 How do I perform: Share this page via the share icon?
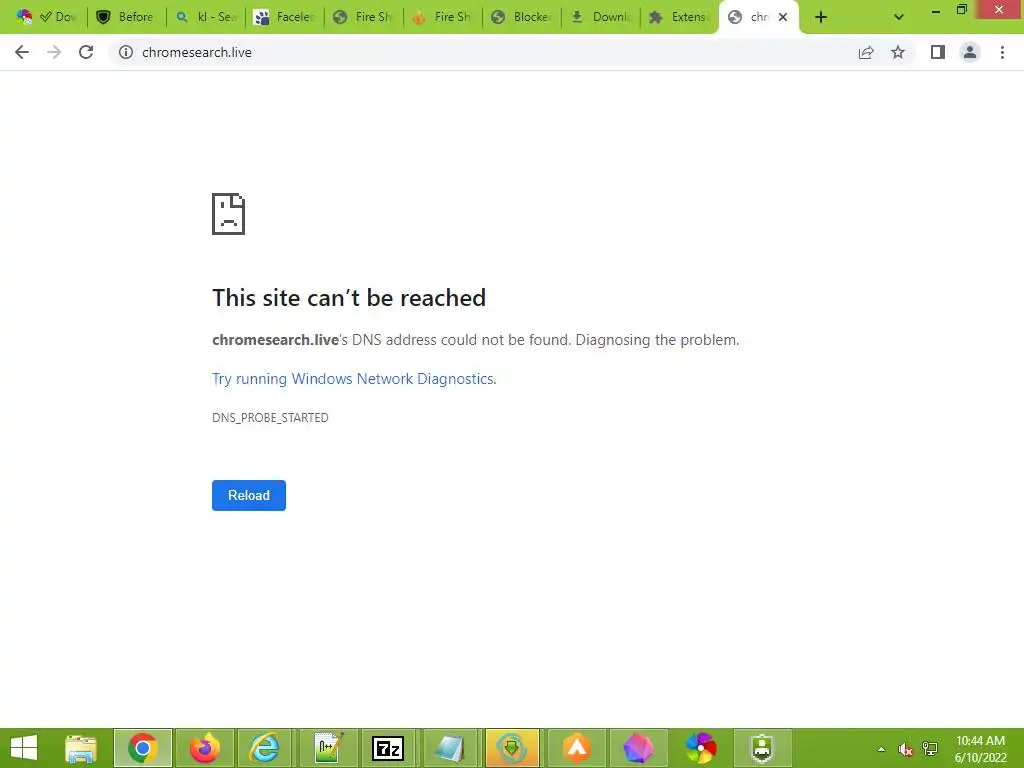pos(866,52)
